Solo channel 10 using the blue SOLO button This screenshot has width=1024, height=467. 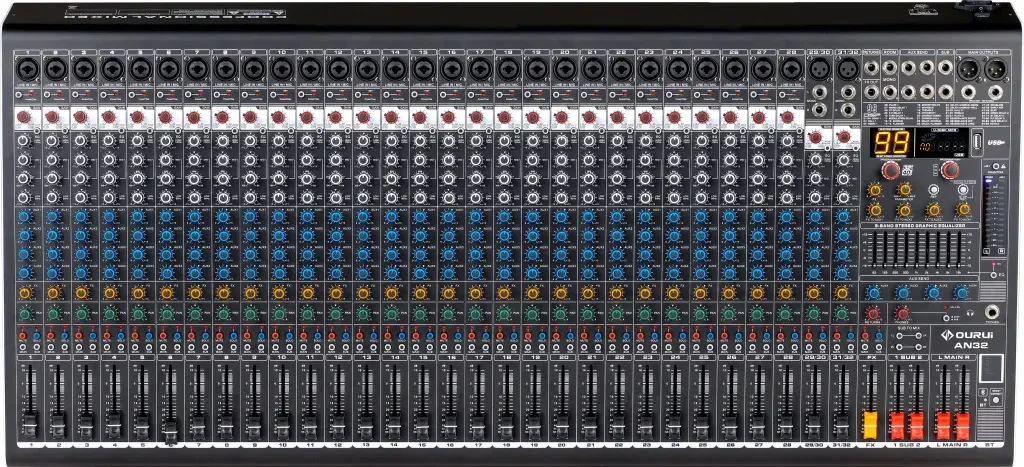(291, 336)
